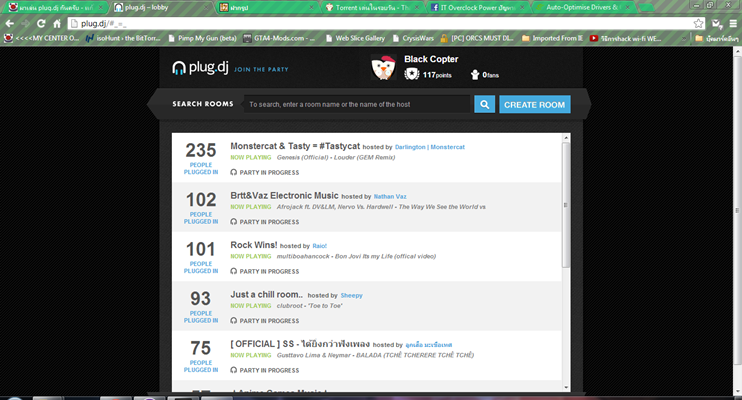
Task: Open the Brtt&Vaz Electronic Music room
Action: [x=284, y=196]
